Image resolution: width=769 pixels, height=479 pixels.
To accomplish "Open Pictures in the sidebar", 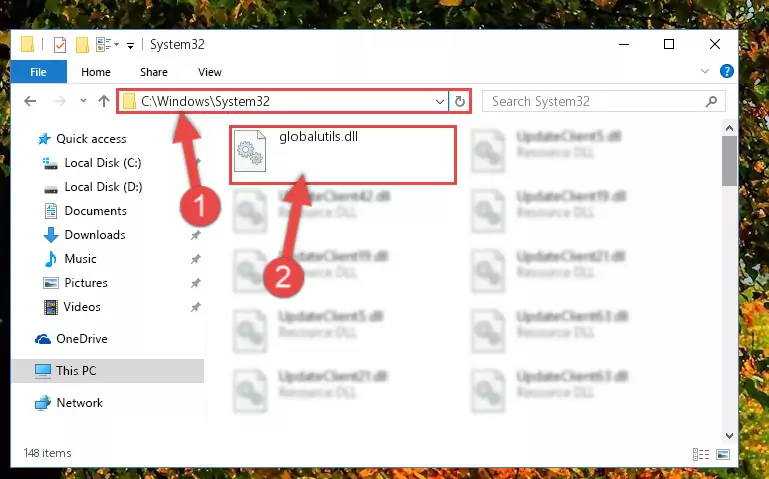I will coord(86,283).
